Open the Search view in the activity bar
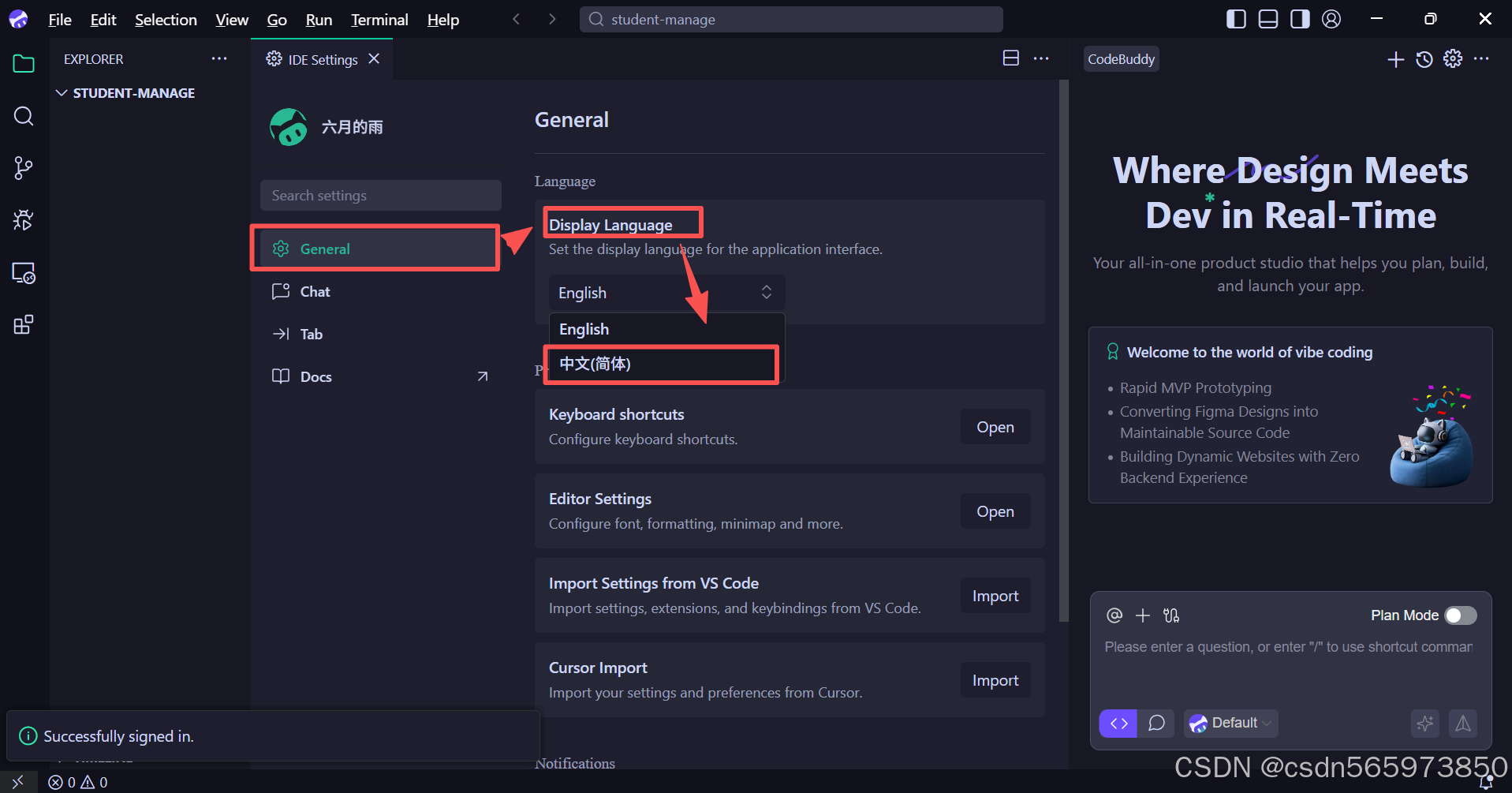This screenshot has width=1512, height=793. (x=24, y=116)
